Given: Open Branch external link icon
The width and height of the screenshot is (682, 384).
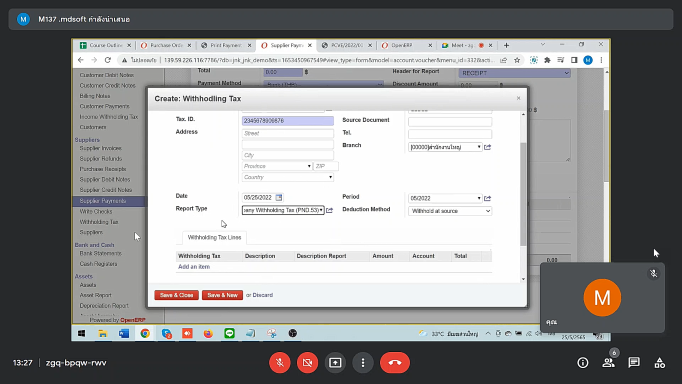Looking at the screenshot, I should click(x=488, y=147).
